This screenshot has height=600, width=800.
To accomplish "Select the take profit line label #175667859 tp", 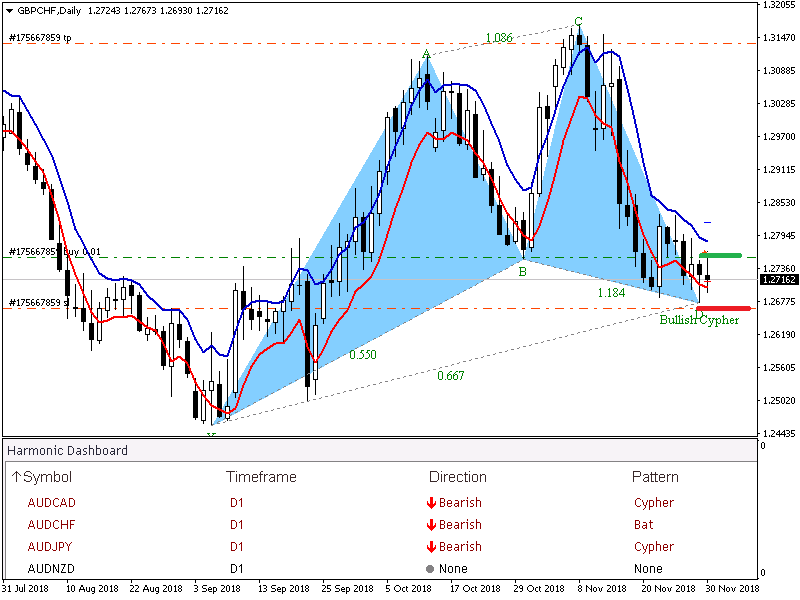I will (x=40, y=38).
